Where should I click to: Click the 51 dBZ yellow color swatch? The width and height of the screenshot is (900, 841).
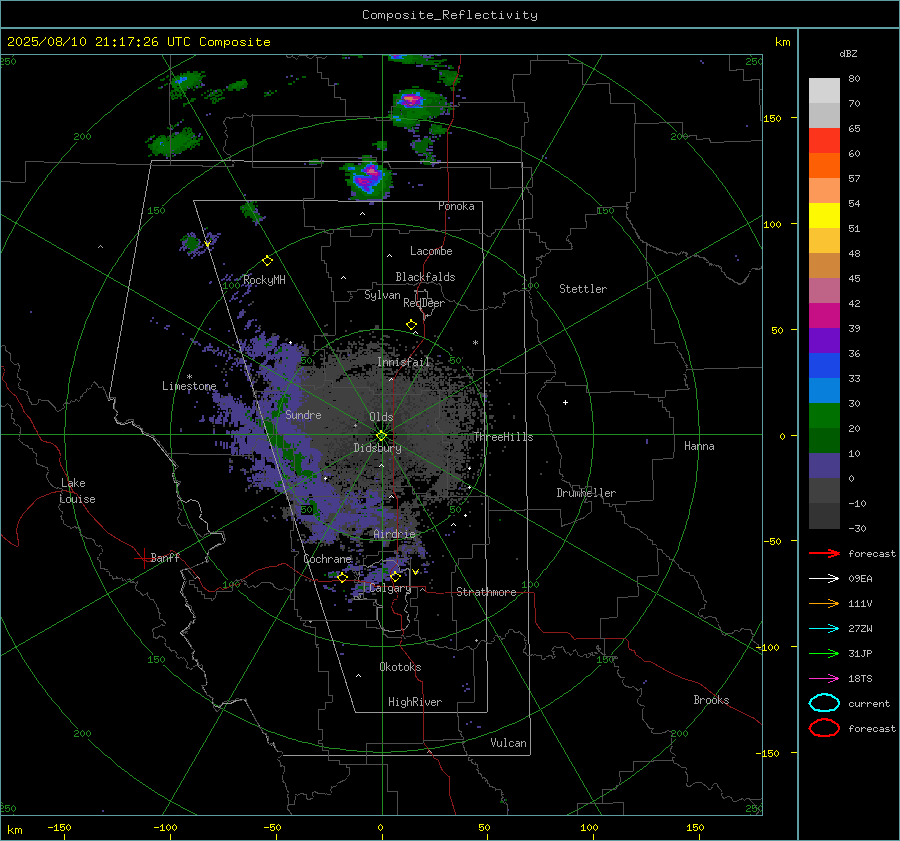point(824,215)
